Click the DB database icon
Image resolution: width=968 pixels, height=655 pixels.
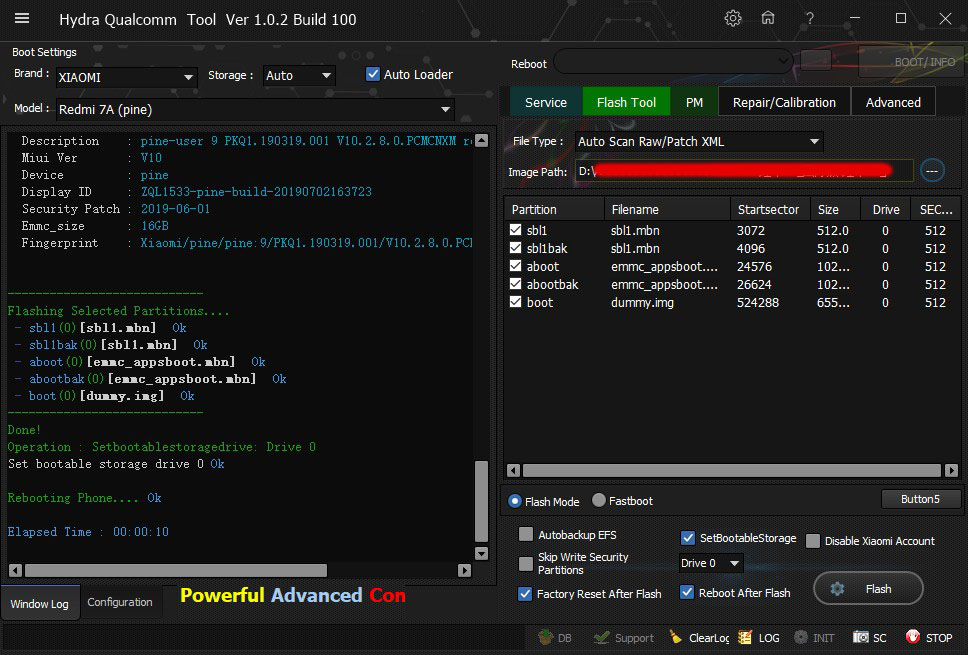click(x=555, y=637)
